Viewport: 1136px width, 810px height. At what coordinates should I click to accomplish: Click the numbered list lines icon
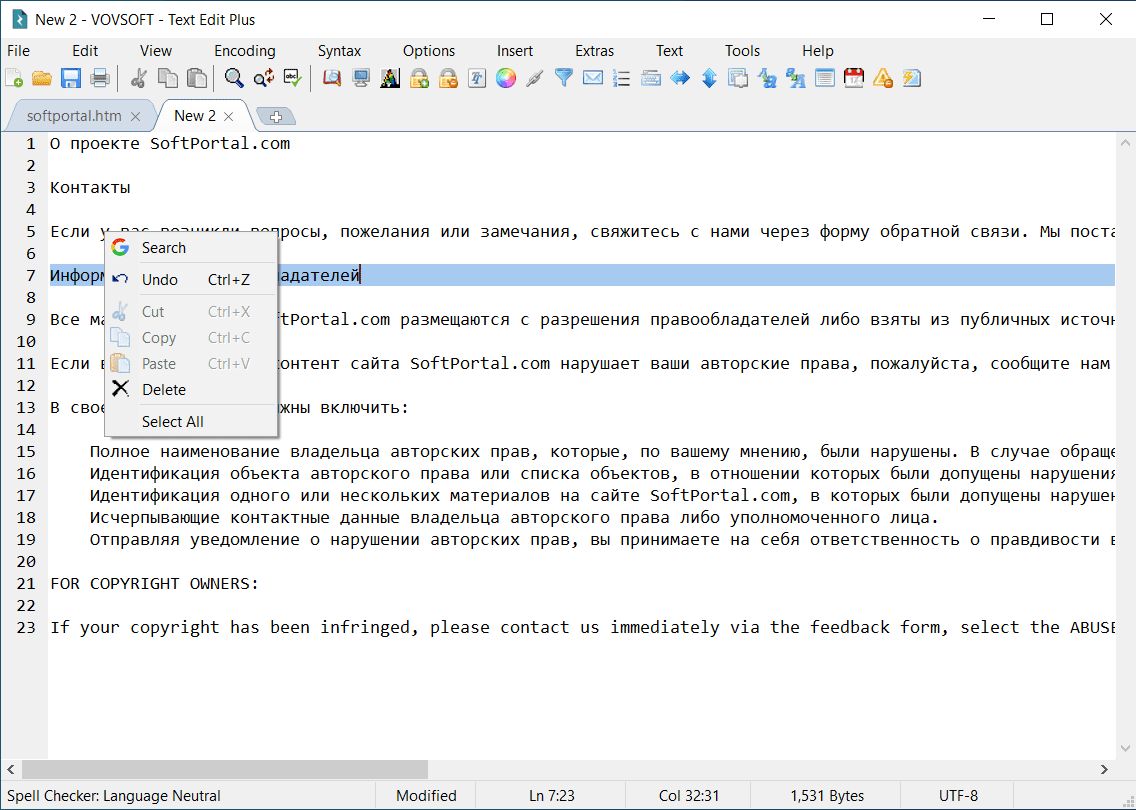[x=622, y=78]
